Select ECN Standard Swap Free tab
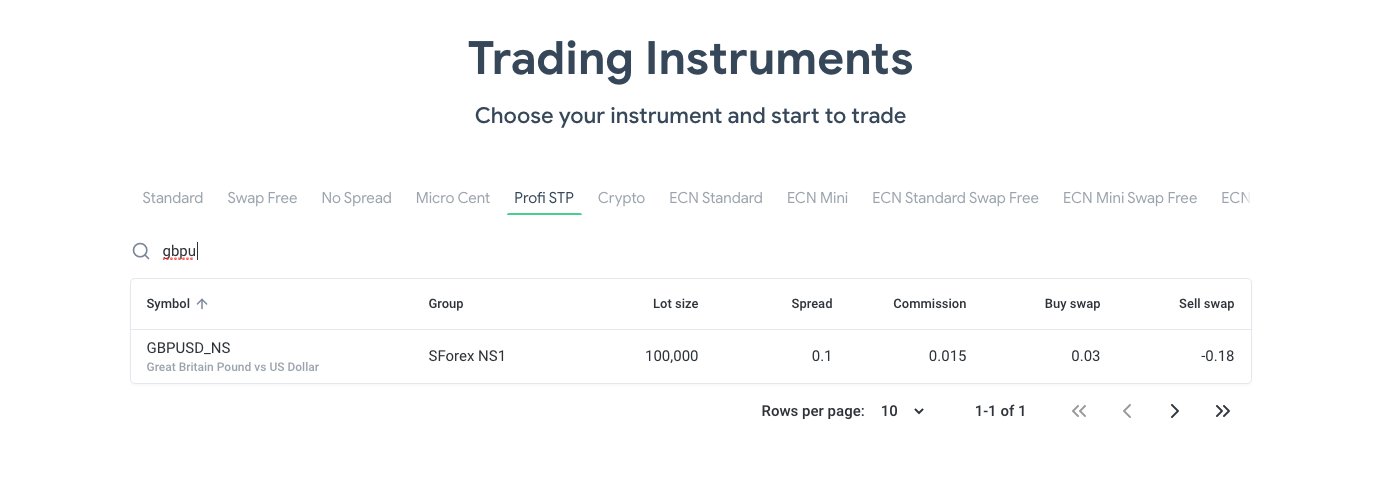The width and height of the screenshot is (1386, 484). click(955, 198)
